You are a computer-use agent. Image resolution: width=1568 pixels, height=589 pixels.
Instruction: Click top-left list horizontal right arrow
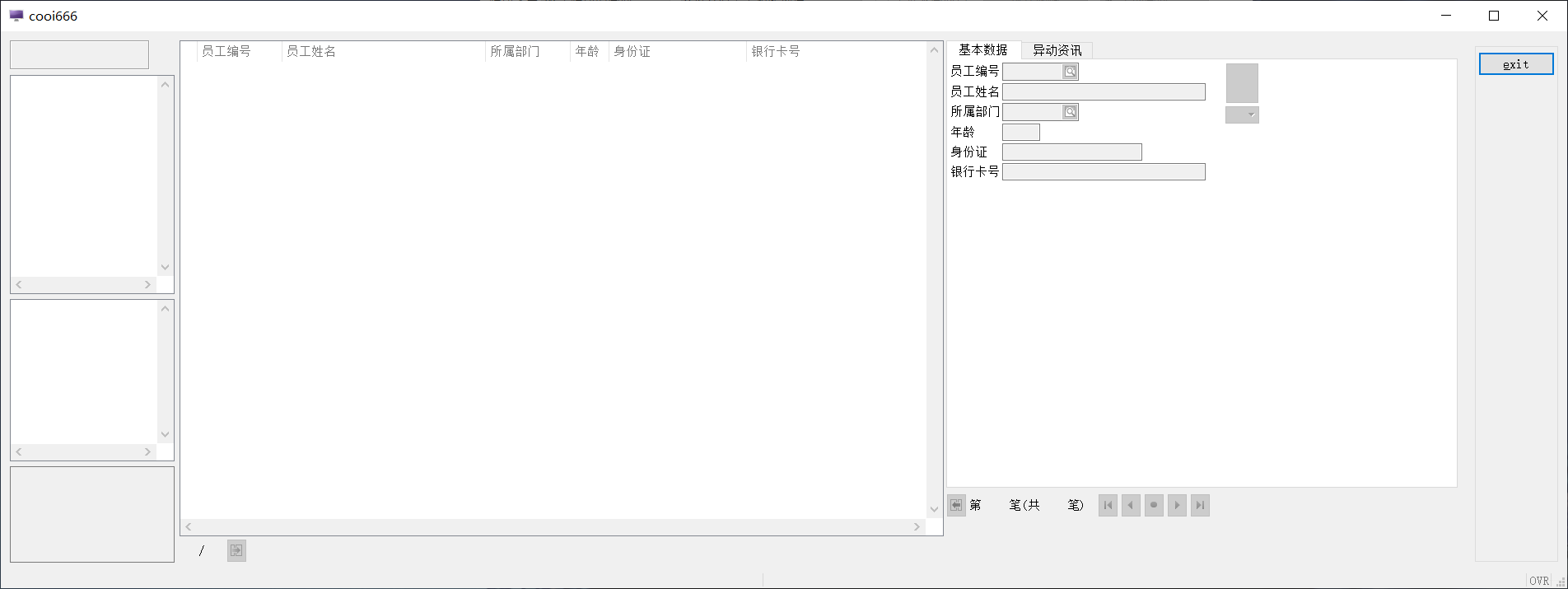pos(148,284)
